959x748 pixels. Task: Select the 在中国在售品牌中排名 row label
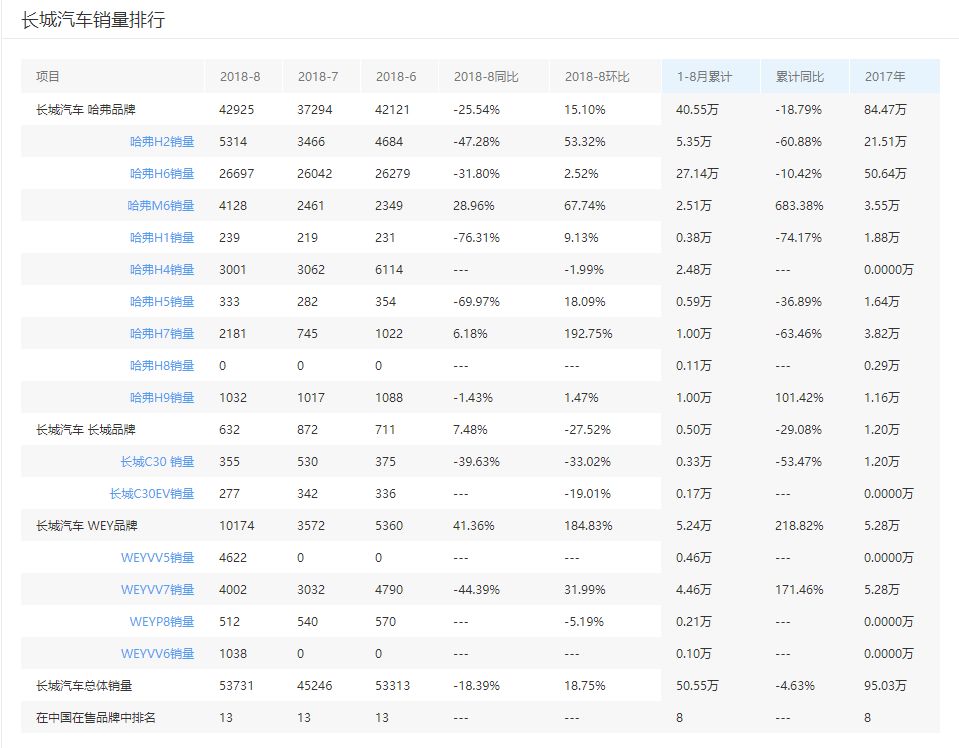[95, 717]
